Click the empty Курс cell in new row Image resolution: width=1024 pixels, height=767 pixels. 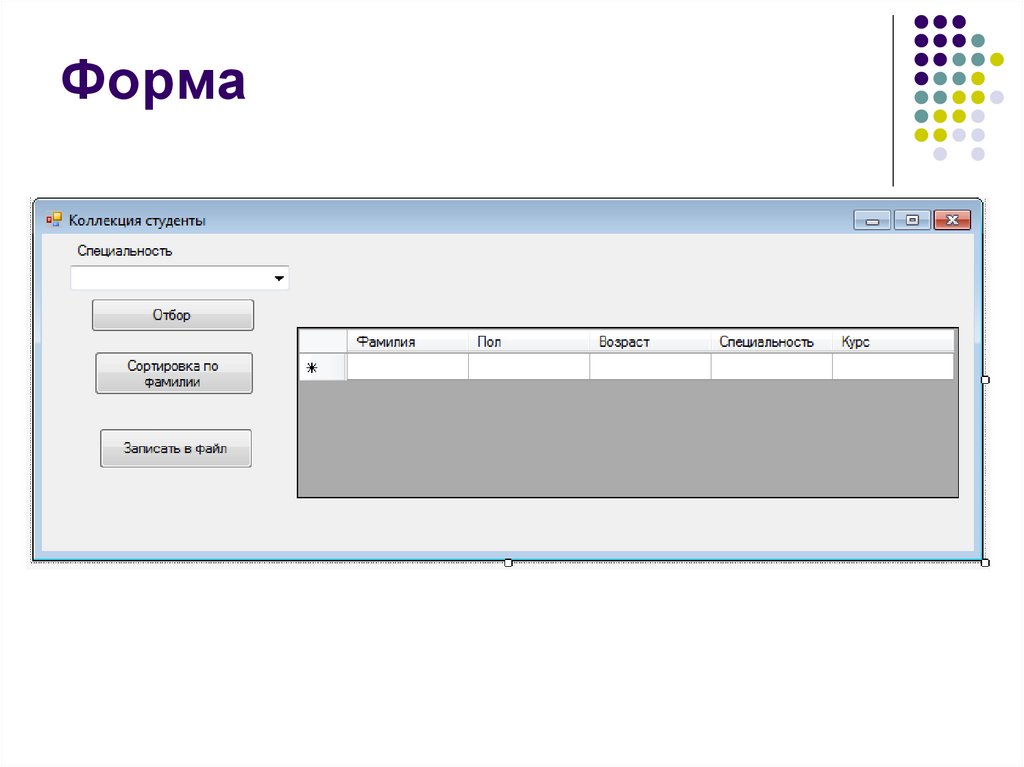893,367
